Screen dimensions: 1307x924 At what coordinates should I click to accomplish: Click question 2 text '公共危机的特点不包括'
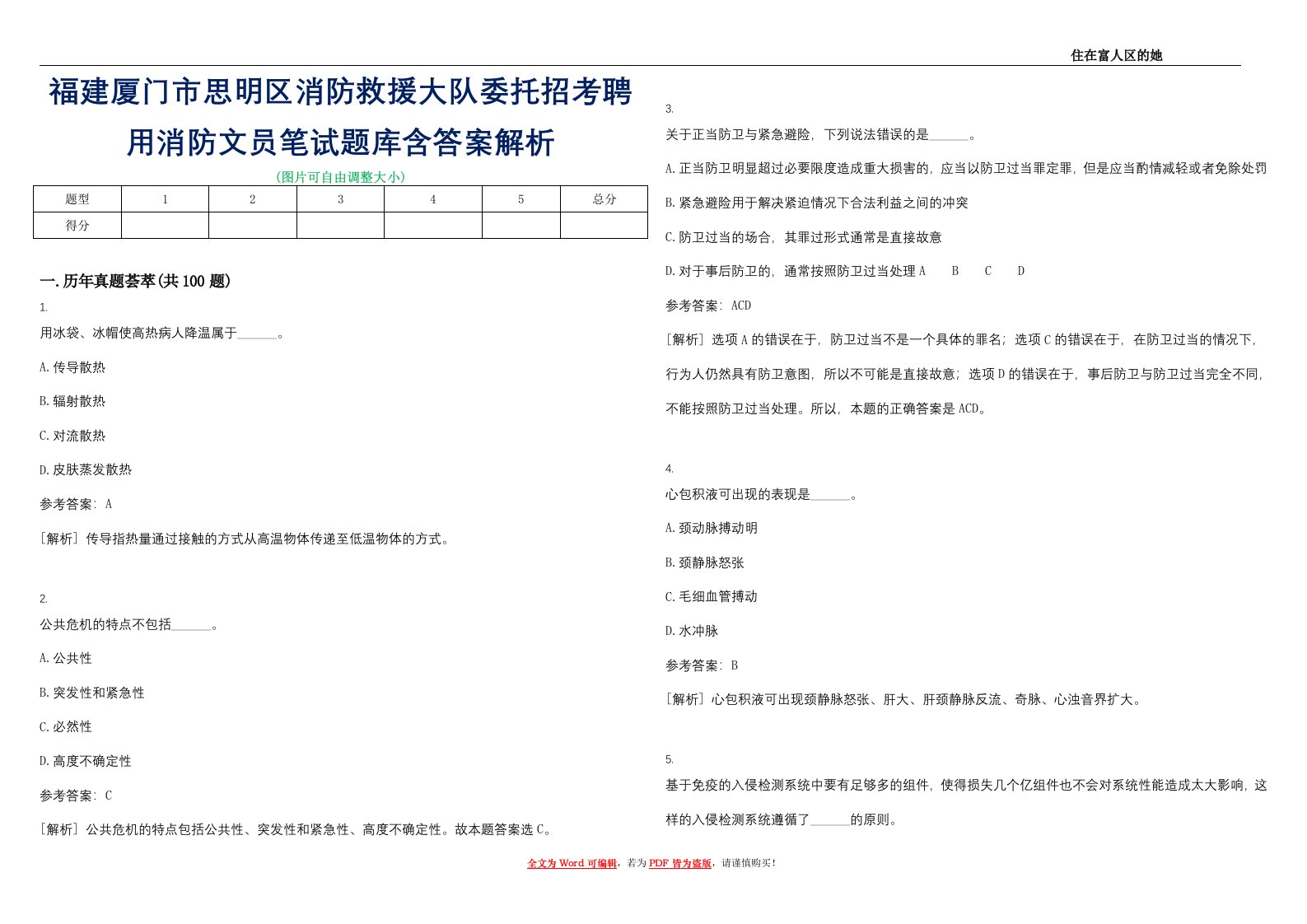click(x=105, y=624)
